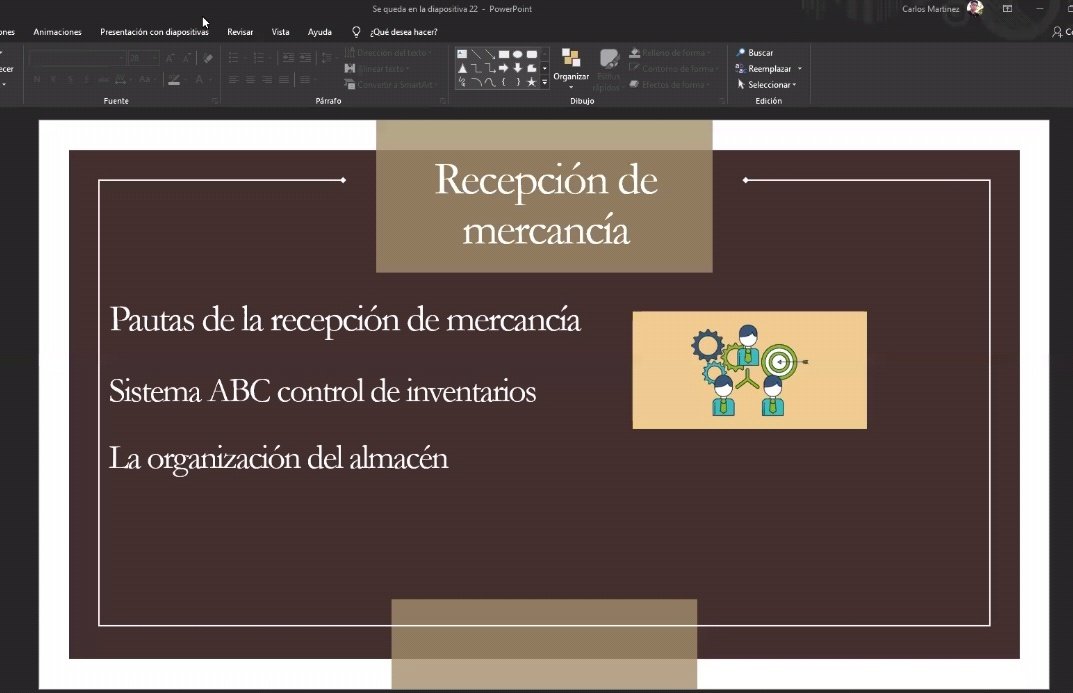
Task: Select the Text Box shape in gallery
Action: pos(462,54)
